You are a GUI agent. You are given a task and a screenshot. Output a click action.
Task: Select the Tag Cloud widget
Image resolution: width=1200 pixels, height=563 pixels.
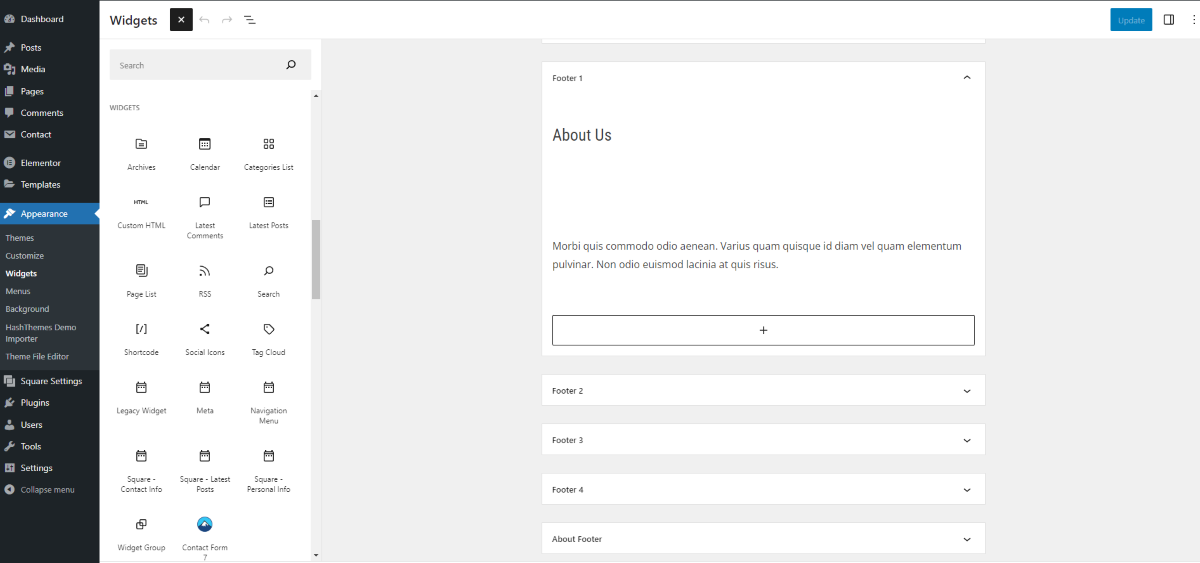pyautogui.click(x=269, y=338)
